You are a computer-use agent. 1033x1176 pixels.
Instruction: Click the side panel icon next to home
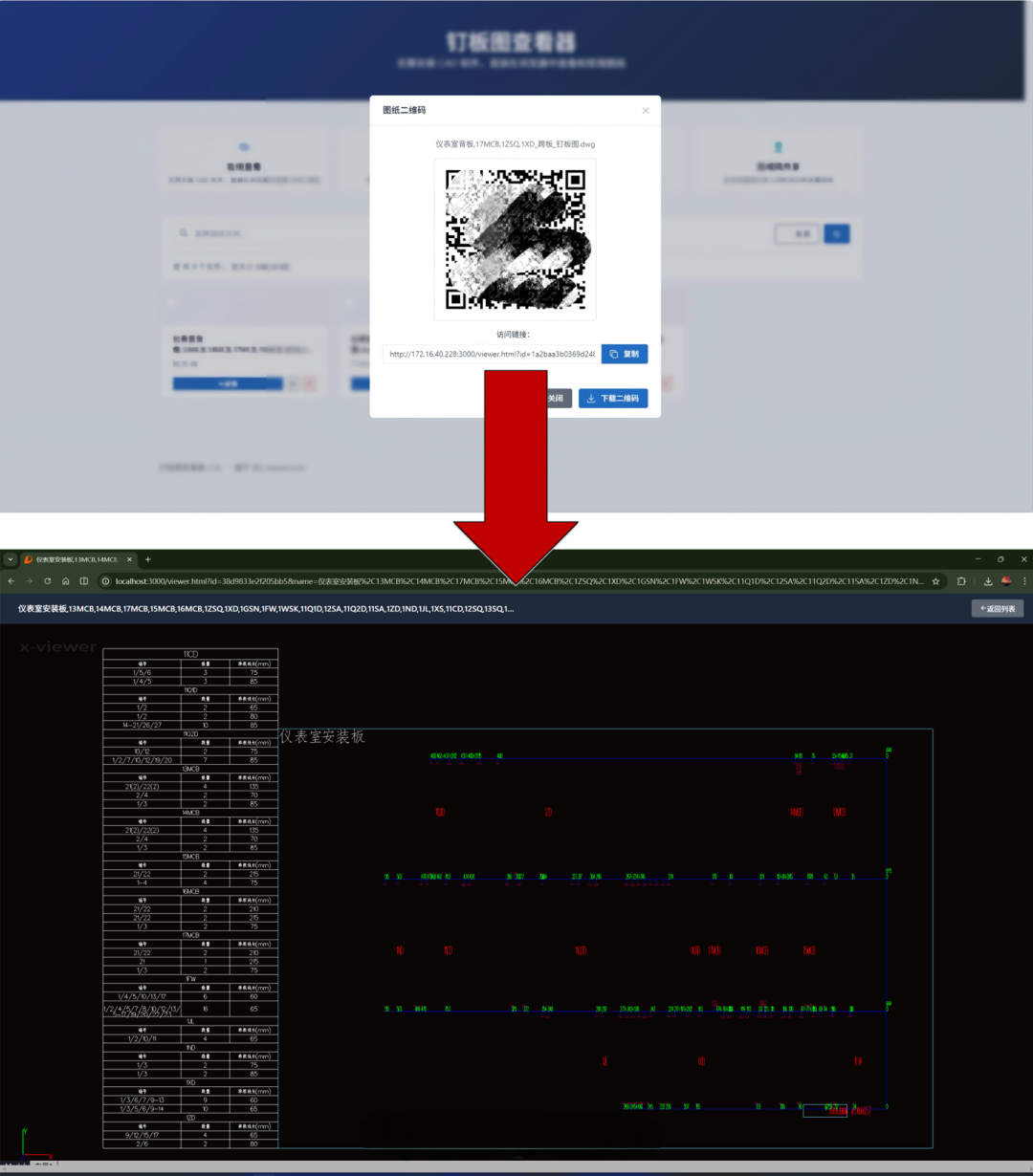pos(84,580)
